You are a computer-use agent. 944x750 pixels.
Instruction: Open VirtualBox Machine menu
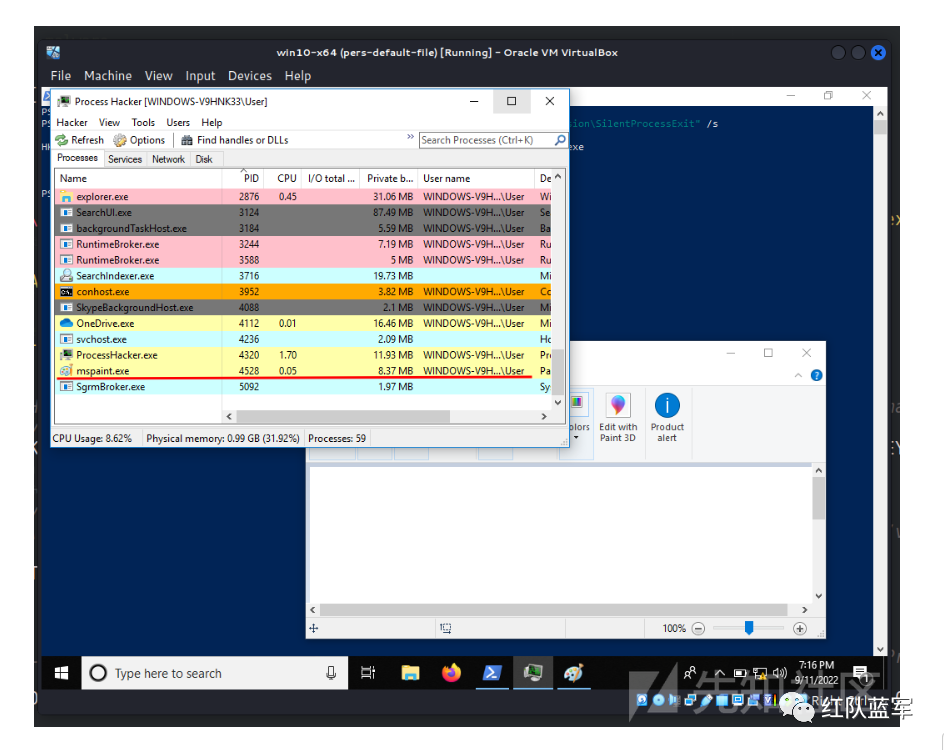[108, 76]
